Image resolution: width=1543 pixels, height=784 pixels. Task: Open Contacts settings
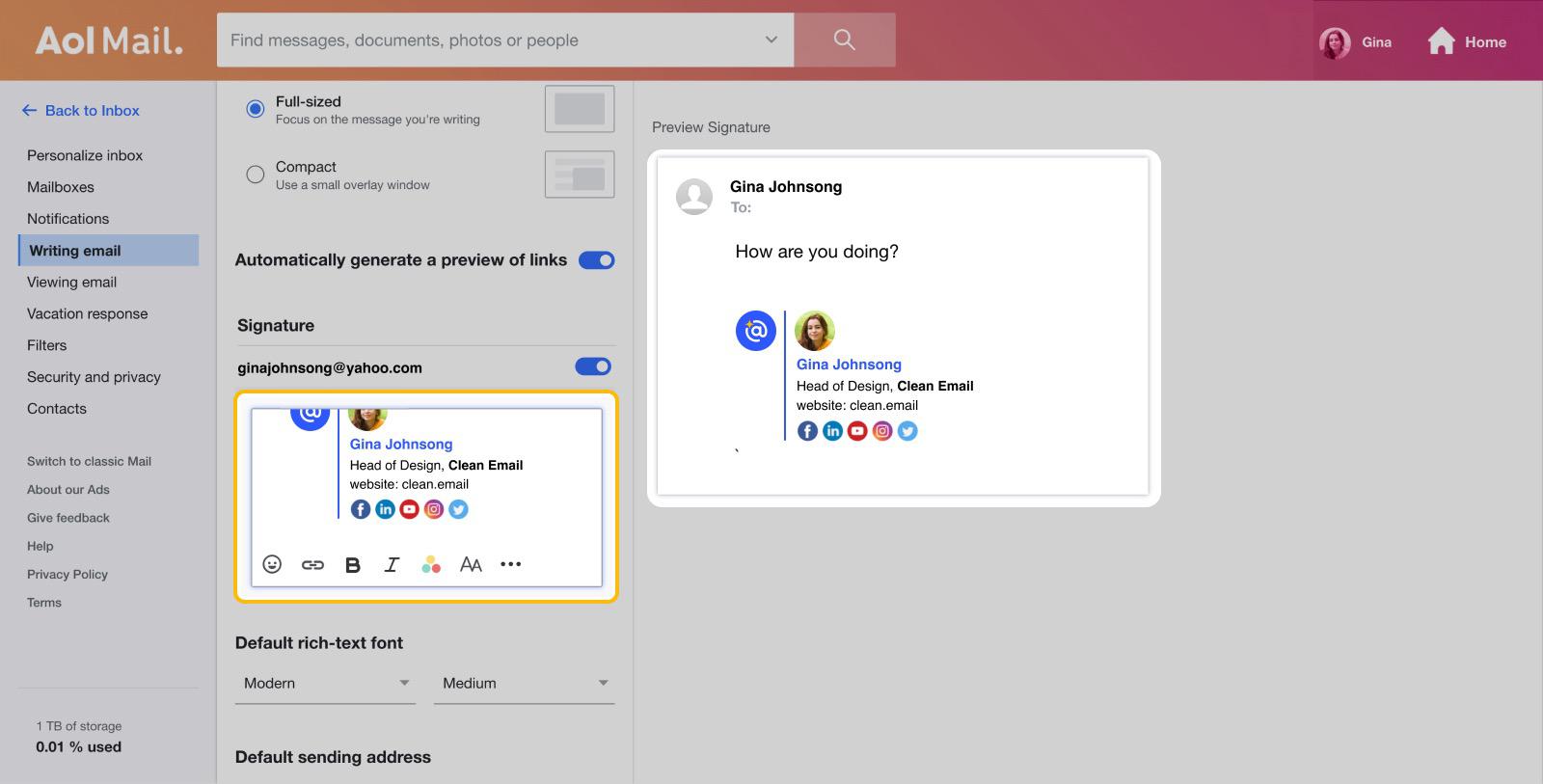click(56, 409)
